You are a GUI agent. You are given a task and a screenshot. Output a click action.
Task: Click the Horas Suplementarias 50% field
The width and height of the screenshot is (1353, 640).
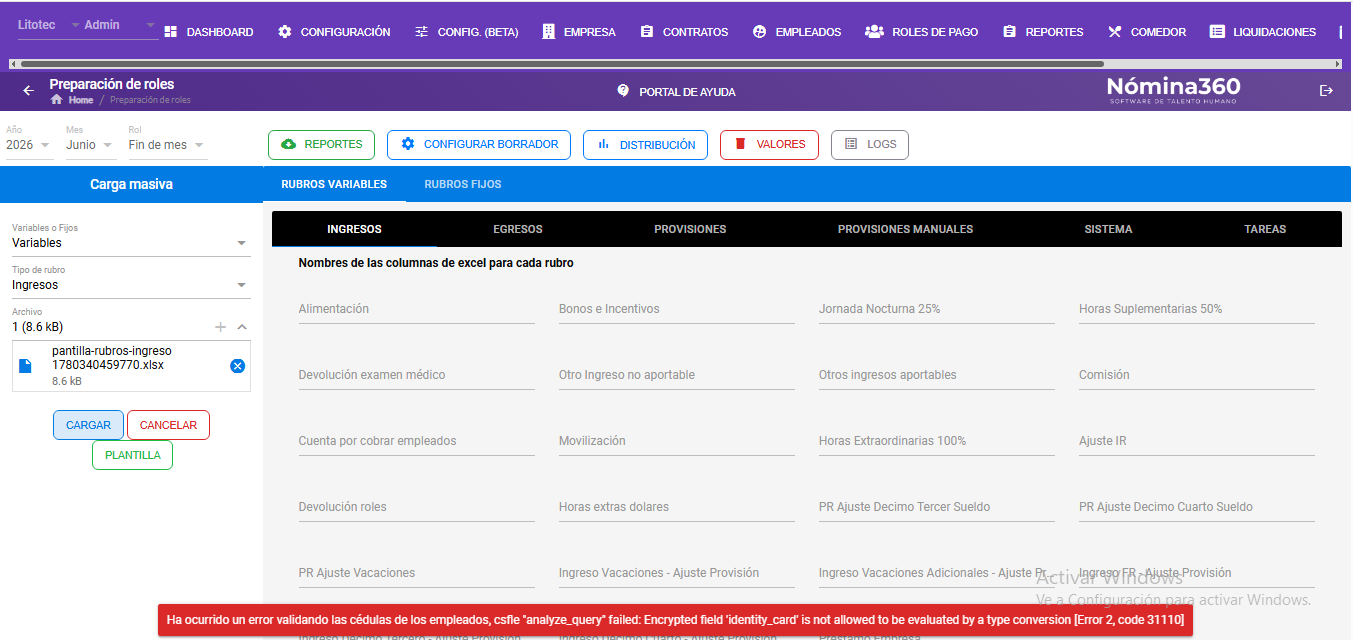point(1196,309)
